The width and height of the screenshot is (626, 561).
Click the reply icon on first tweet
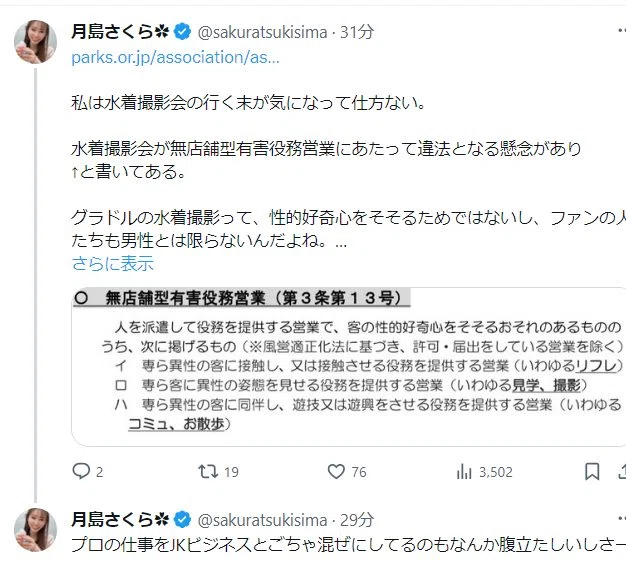click(81, 472)
